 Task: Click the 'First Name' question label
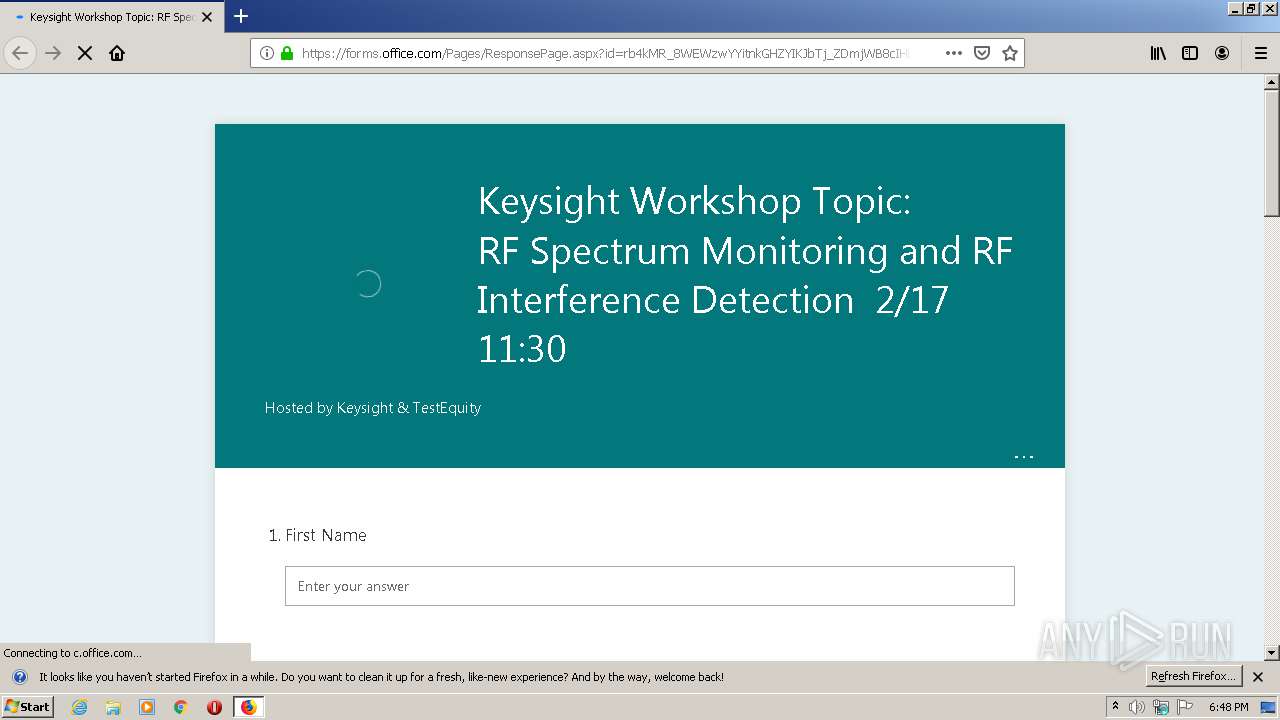(326, 535)
